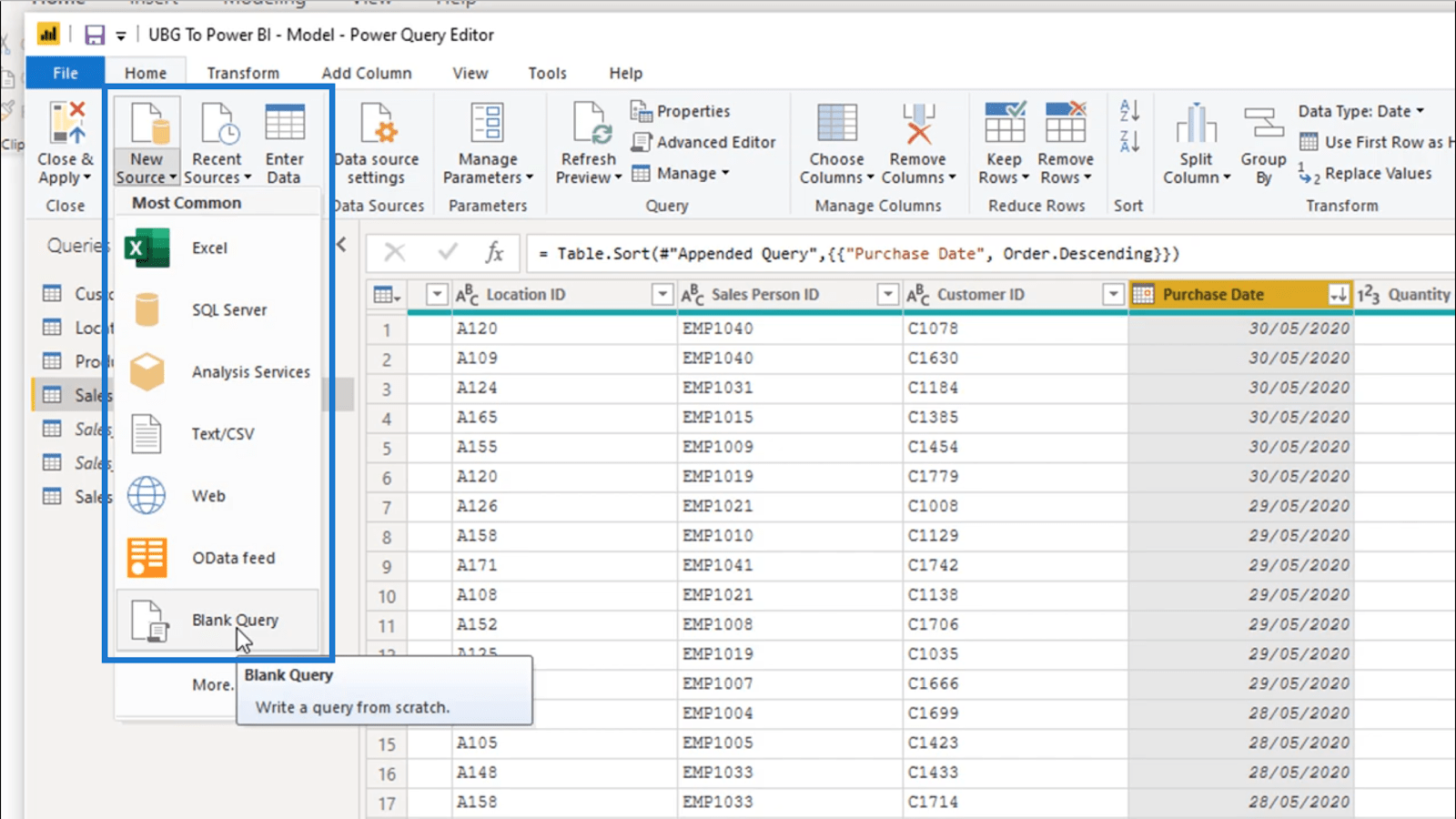Click the New Source icon

147,124
